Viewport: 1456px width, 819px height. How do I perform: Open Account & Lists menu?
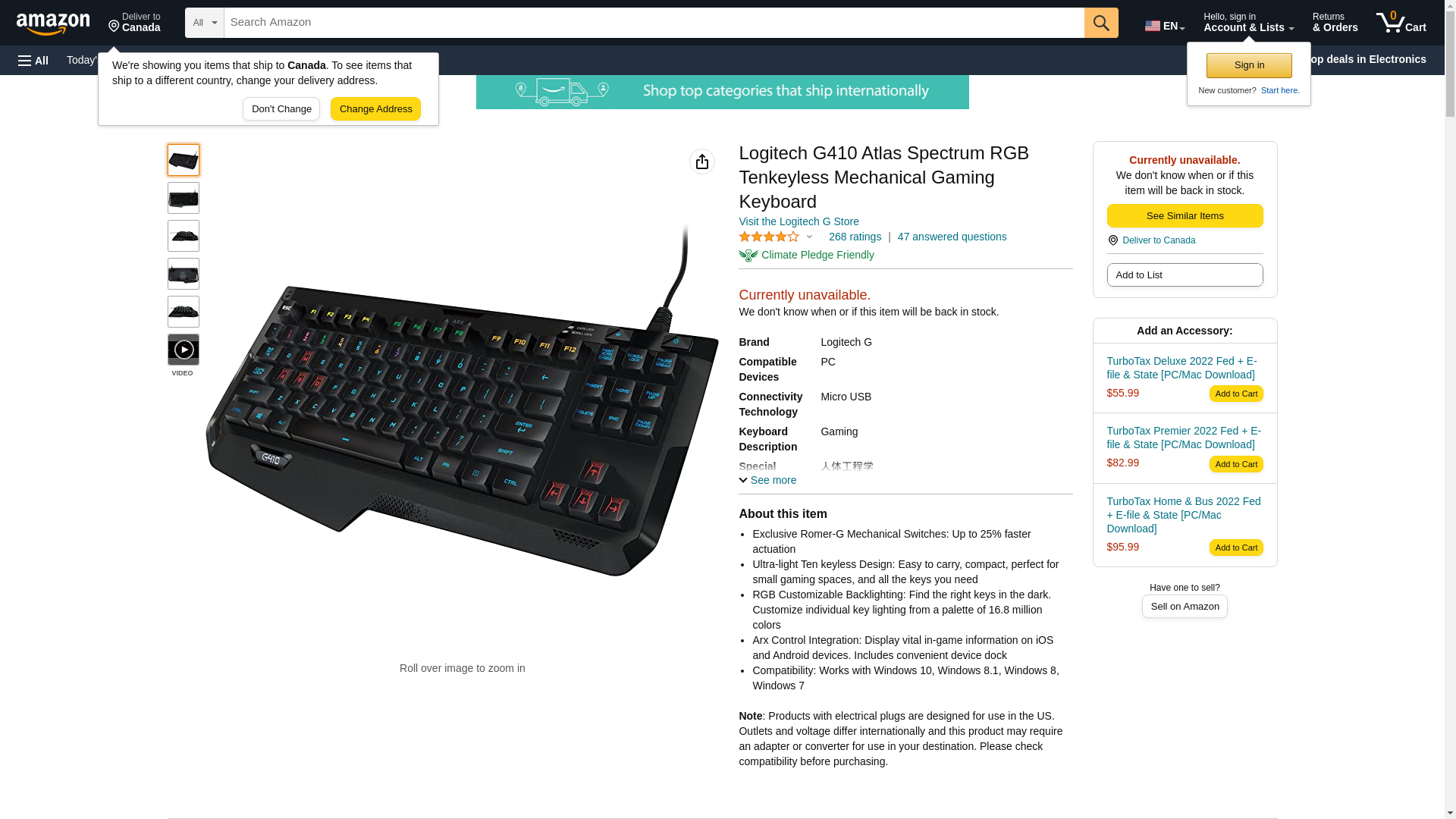[1248, 23]
